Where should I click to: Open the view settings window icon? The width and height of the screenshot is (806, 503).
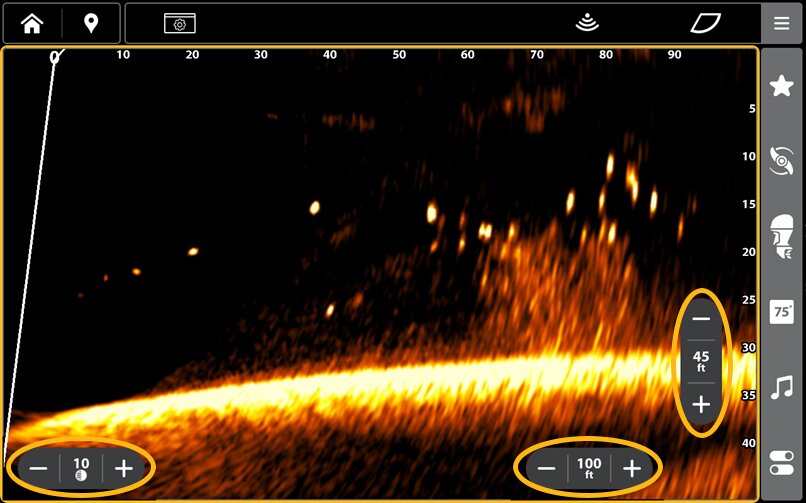coord(179,24)
